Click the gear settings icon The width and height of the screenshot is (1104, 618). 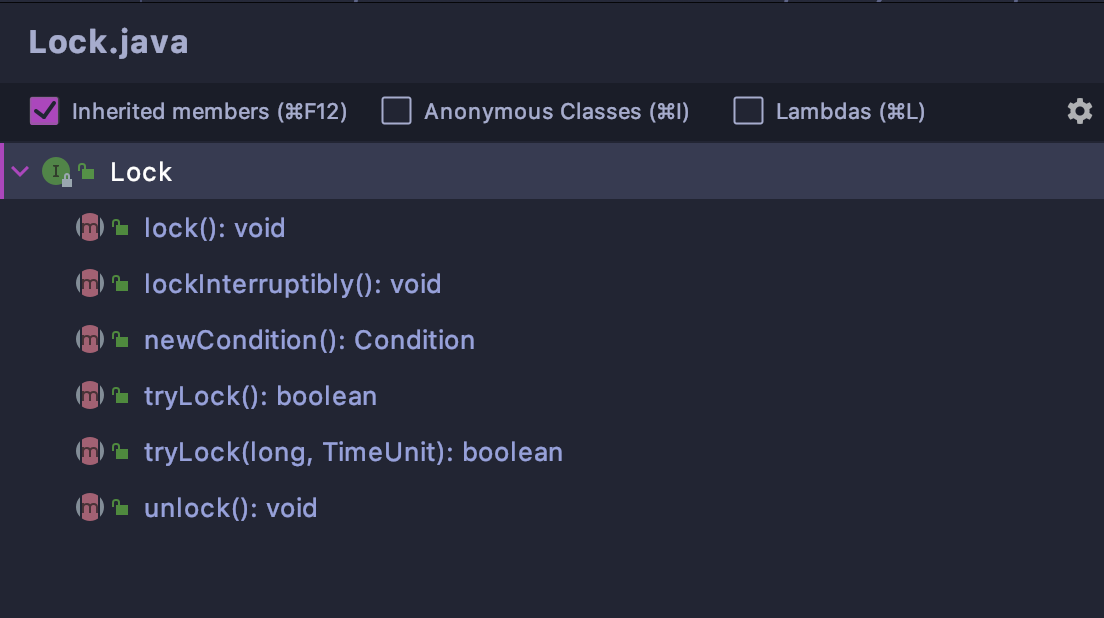pyautogui.click(x=1079, y=111)
